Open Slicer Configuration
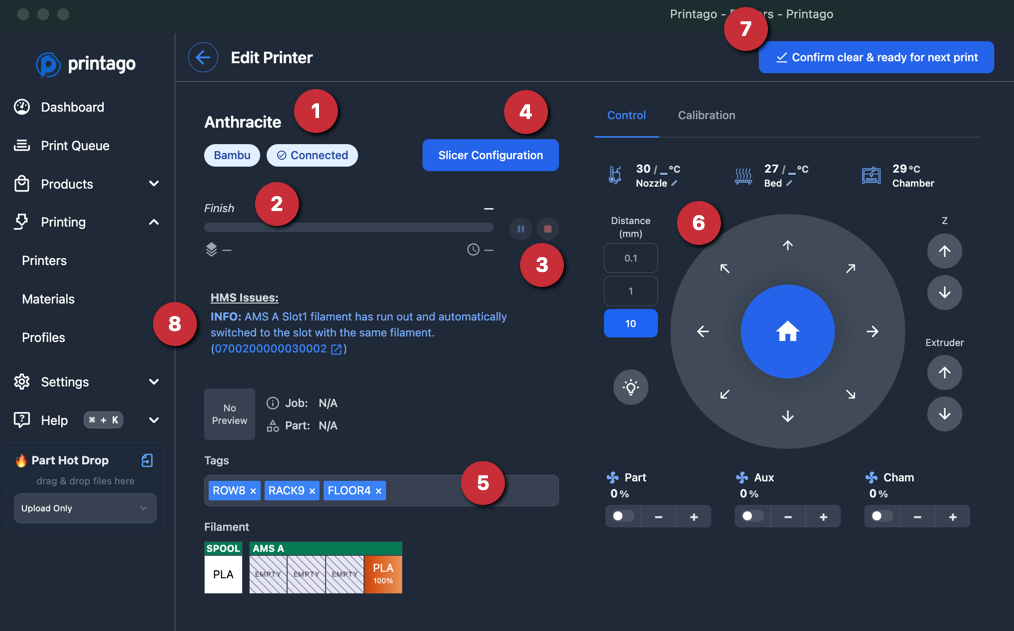1014x631 pixels. point(490,155)
